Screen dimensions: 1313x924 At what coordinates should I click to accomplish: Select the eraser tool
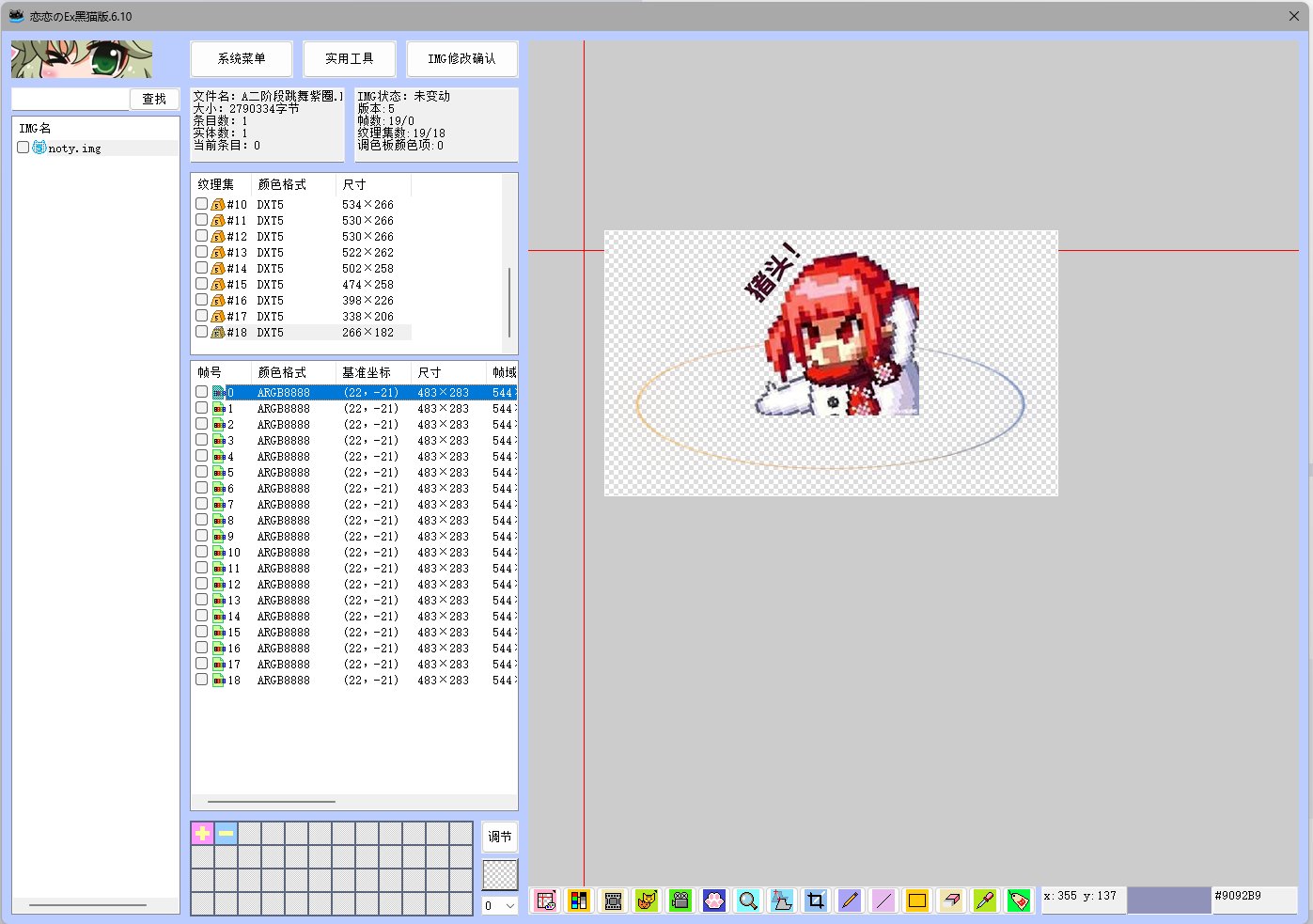coord(951,901)
